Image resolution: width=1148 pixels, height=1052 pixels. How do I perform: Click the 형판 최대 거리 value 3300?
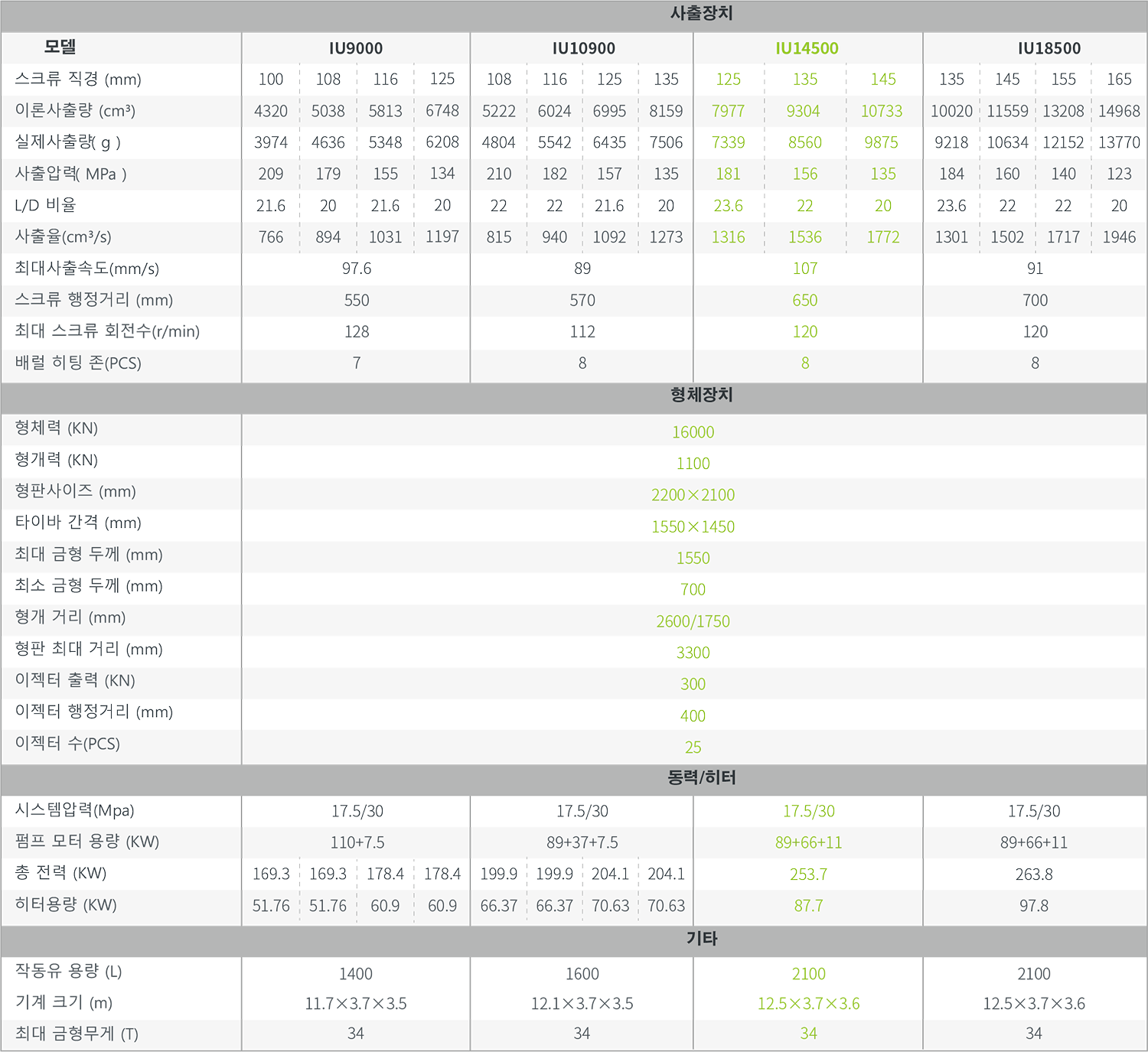pos(693,653)
